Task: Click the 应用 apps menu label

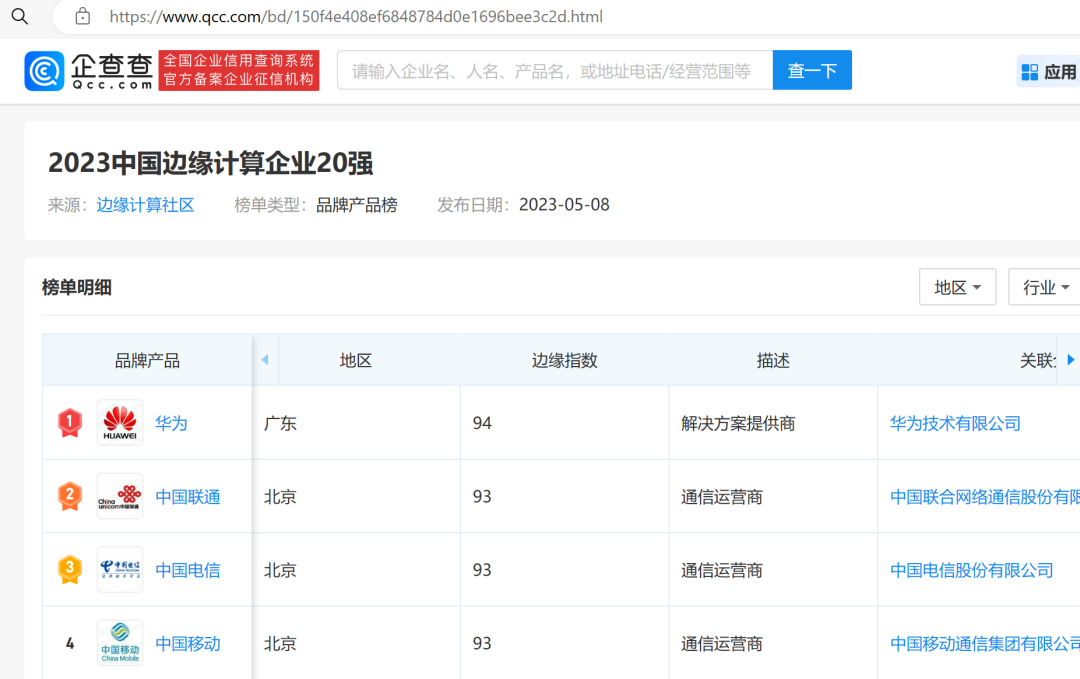Action: (x=1060, y=72)
